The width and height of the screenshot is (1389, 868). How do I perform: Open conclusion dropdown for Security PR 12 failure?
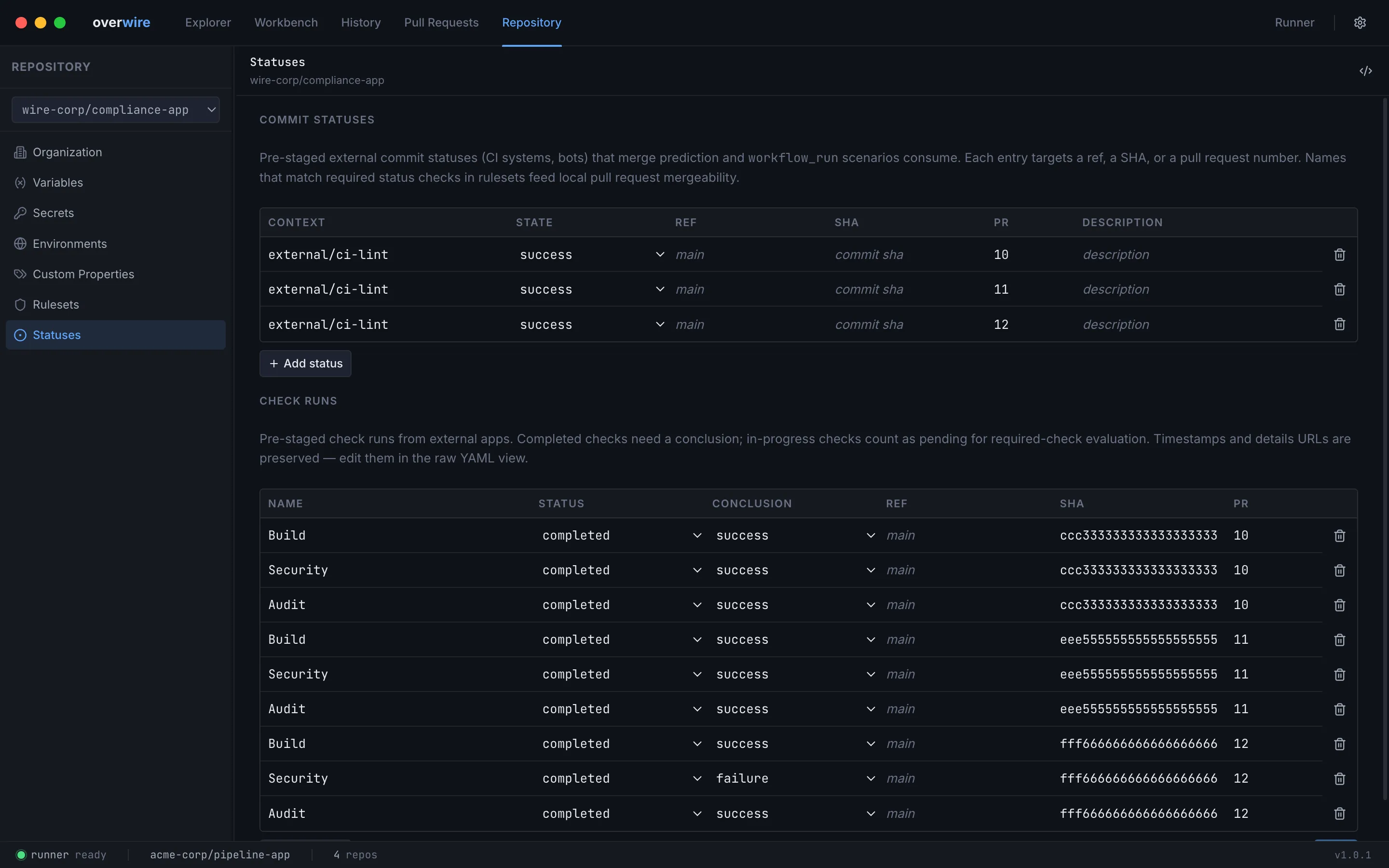pyautogui.click(x=795, y=778)
